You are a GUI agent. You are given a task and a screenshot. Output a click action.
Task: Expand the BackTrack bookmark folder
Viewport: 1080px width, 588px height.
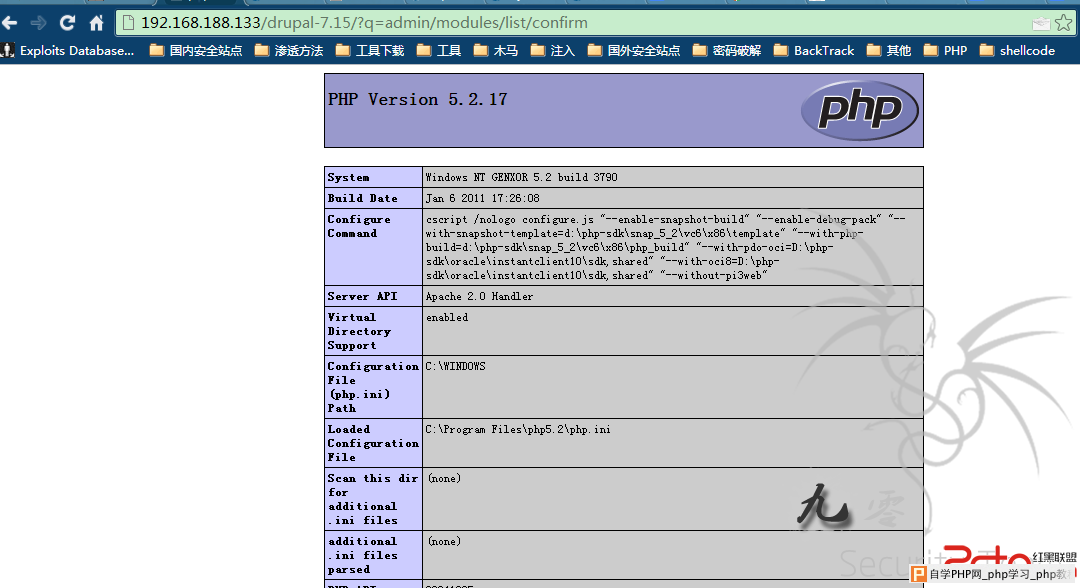(x=814, y=50)
